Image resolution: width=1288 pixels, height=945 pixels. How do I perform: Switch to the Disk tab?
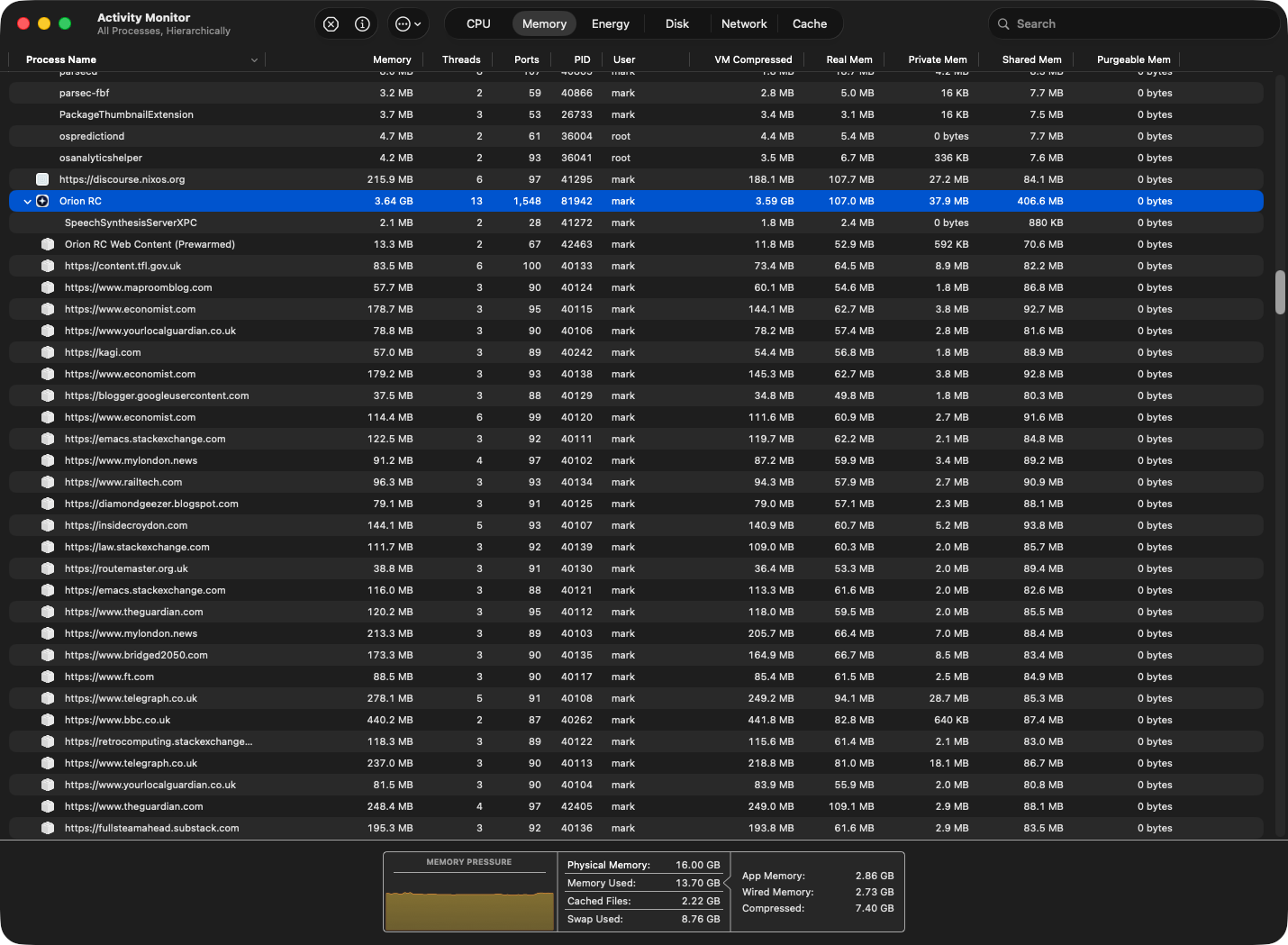[x=676, y=24]
